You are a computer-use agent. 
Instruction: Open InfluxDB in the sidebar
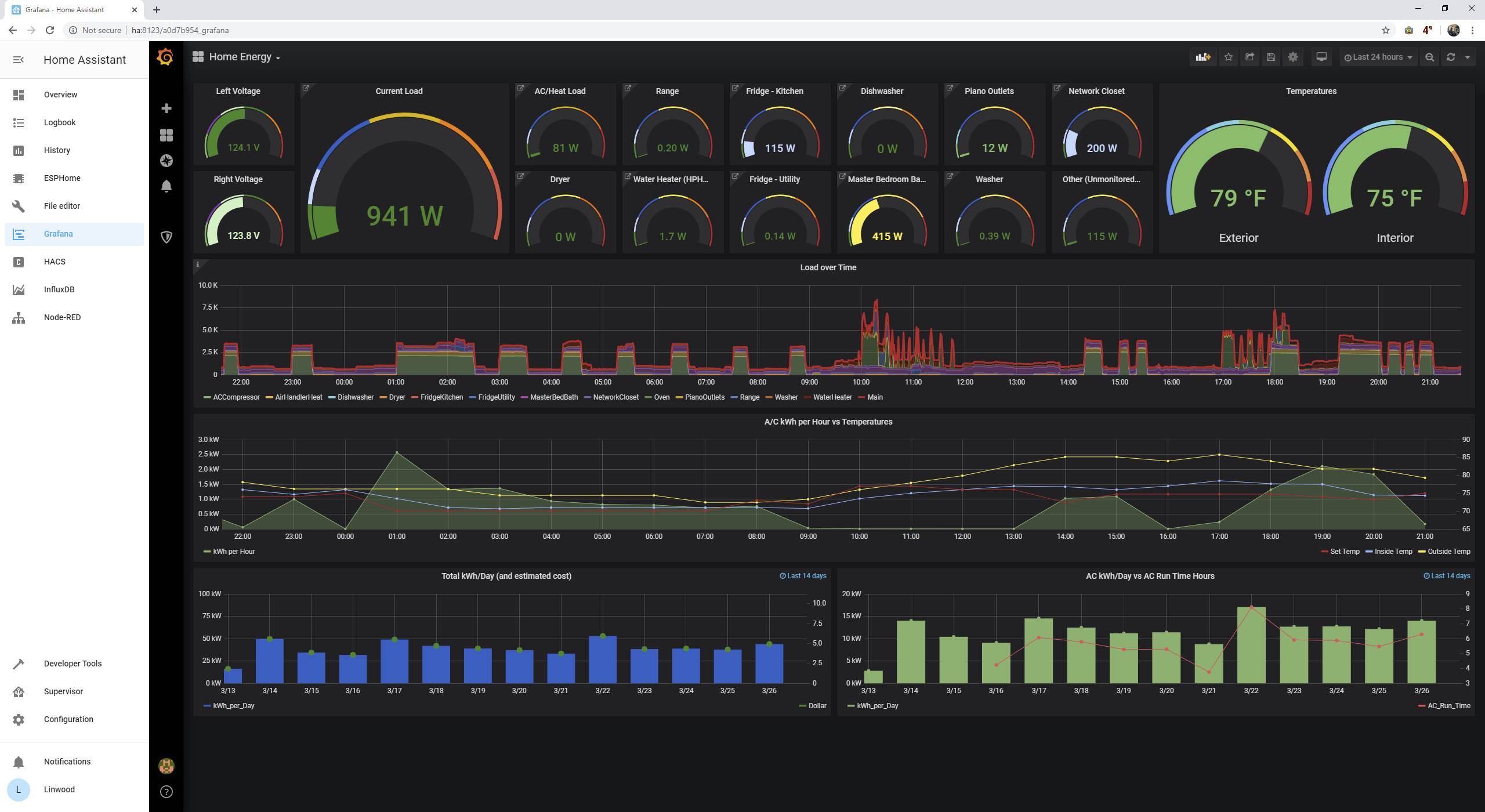(x=74, y=289)
